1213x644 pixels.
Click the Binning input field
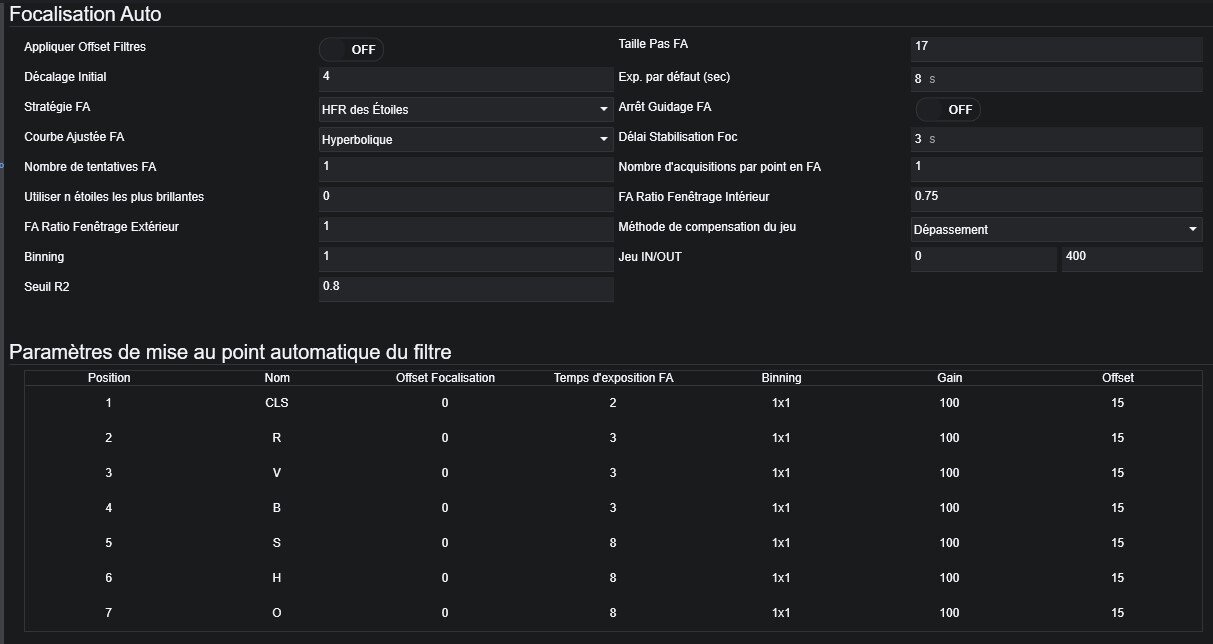(466, 259)
